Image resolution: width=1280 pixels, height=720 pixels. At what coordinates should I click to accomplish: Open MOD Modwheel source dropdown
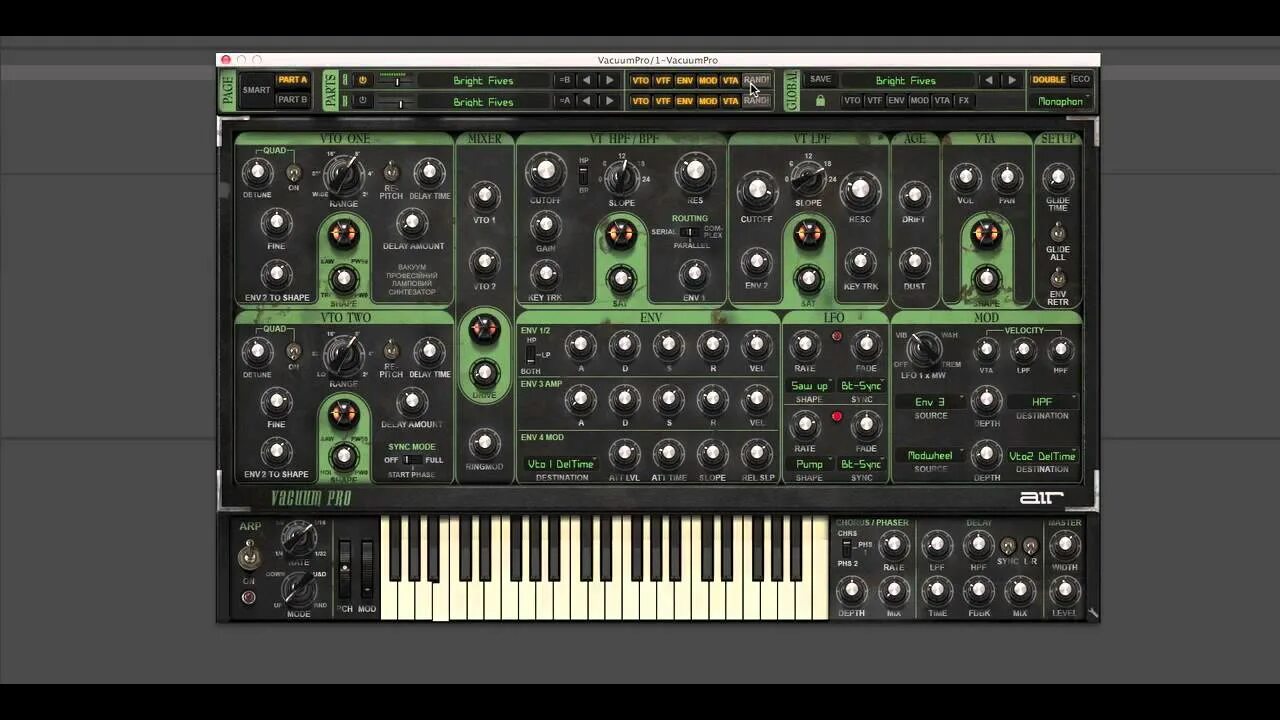(x=931, y=456)
